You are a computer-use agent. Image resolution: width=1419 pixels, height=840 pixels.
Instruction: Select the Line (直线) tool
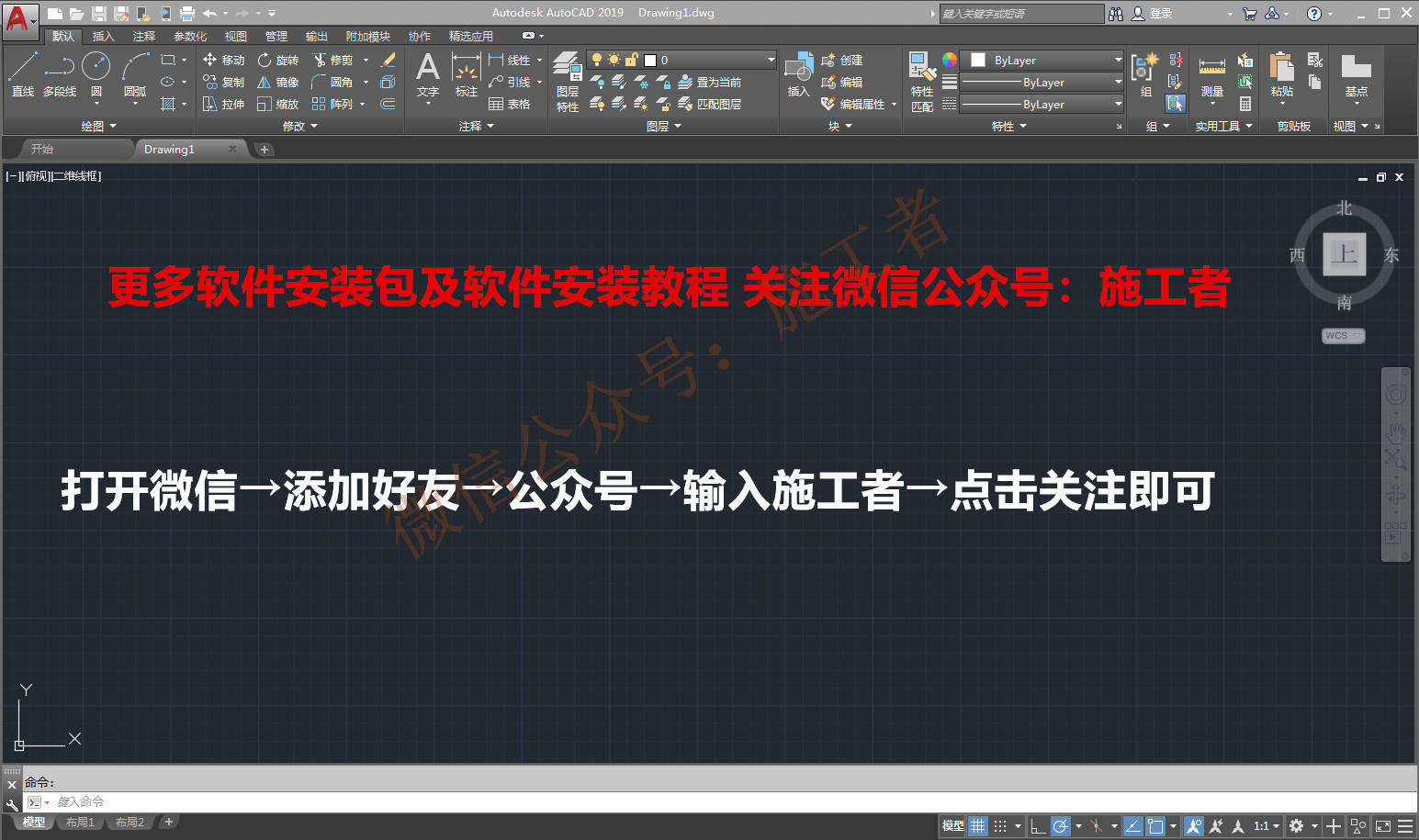pos(23,73)
